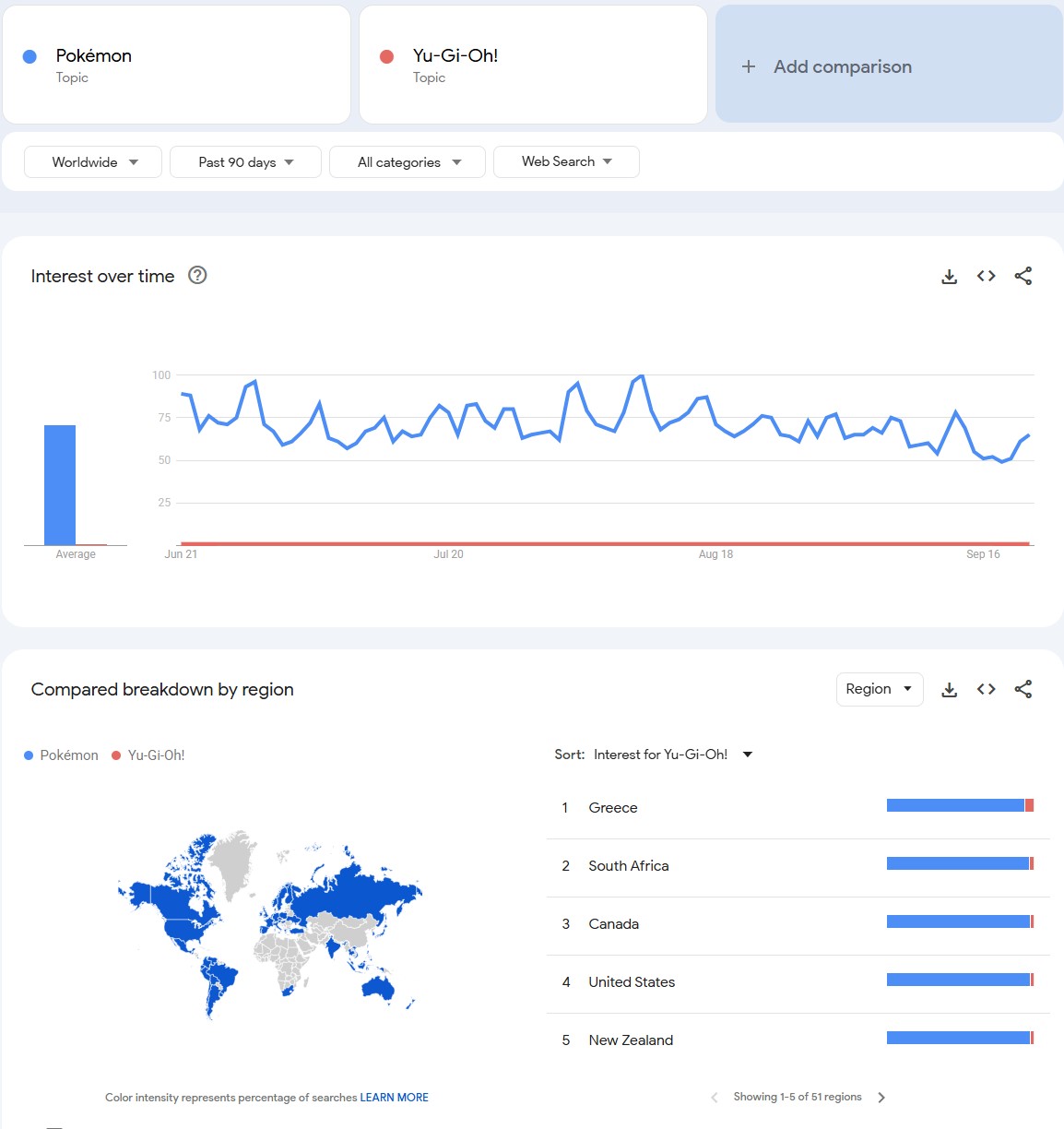Screen dimensions: 1064x1129
Task: Open embed code for region breakdown
Action: 986,689
